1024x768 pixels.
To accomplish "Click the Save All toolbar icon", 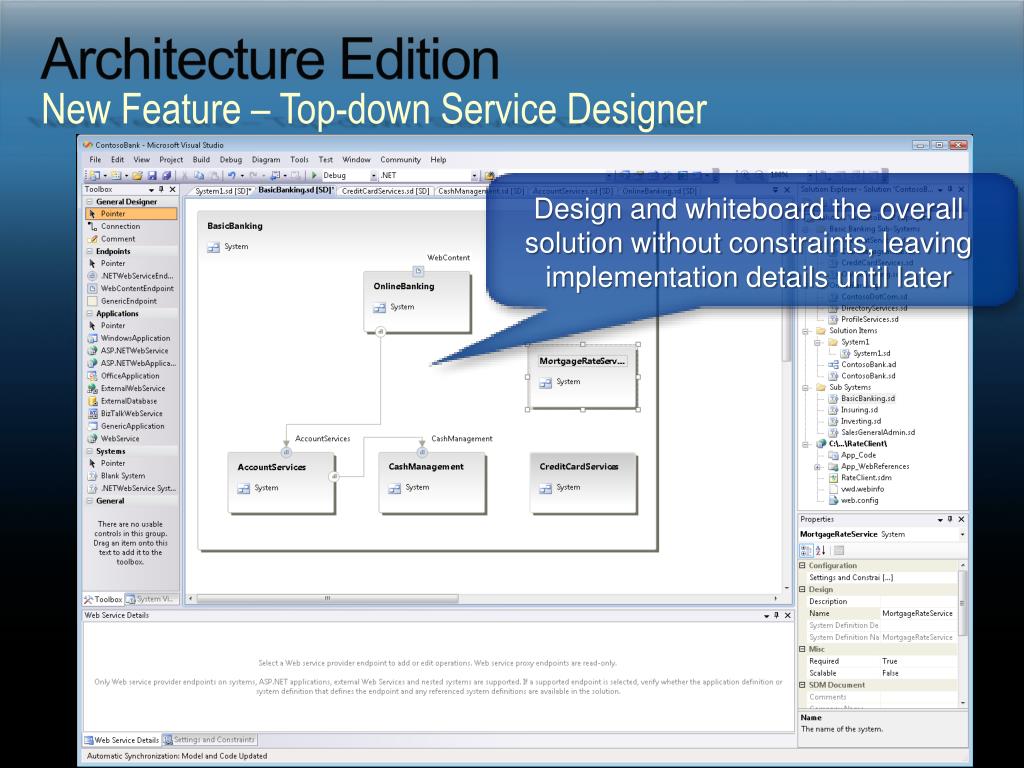I will tap(167, 176).
